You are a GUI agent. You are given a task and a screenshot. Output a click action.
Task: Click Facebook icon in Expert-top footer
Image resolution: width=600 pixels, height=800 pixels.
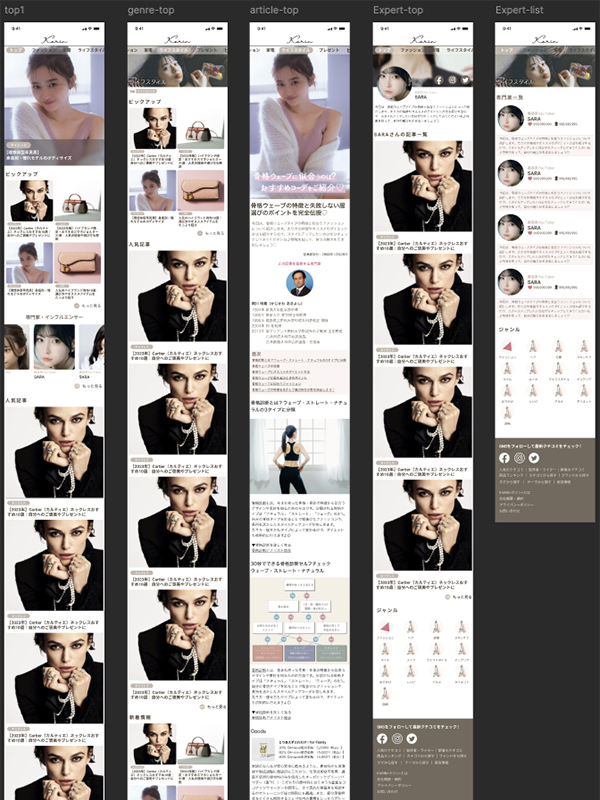(x=382, y=737)
